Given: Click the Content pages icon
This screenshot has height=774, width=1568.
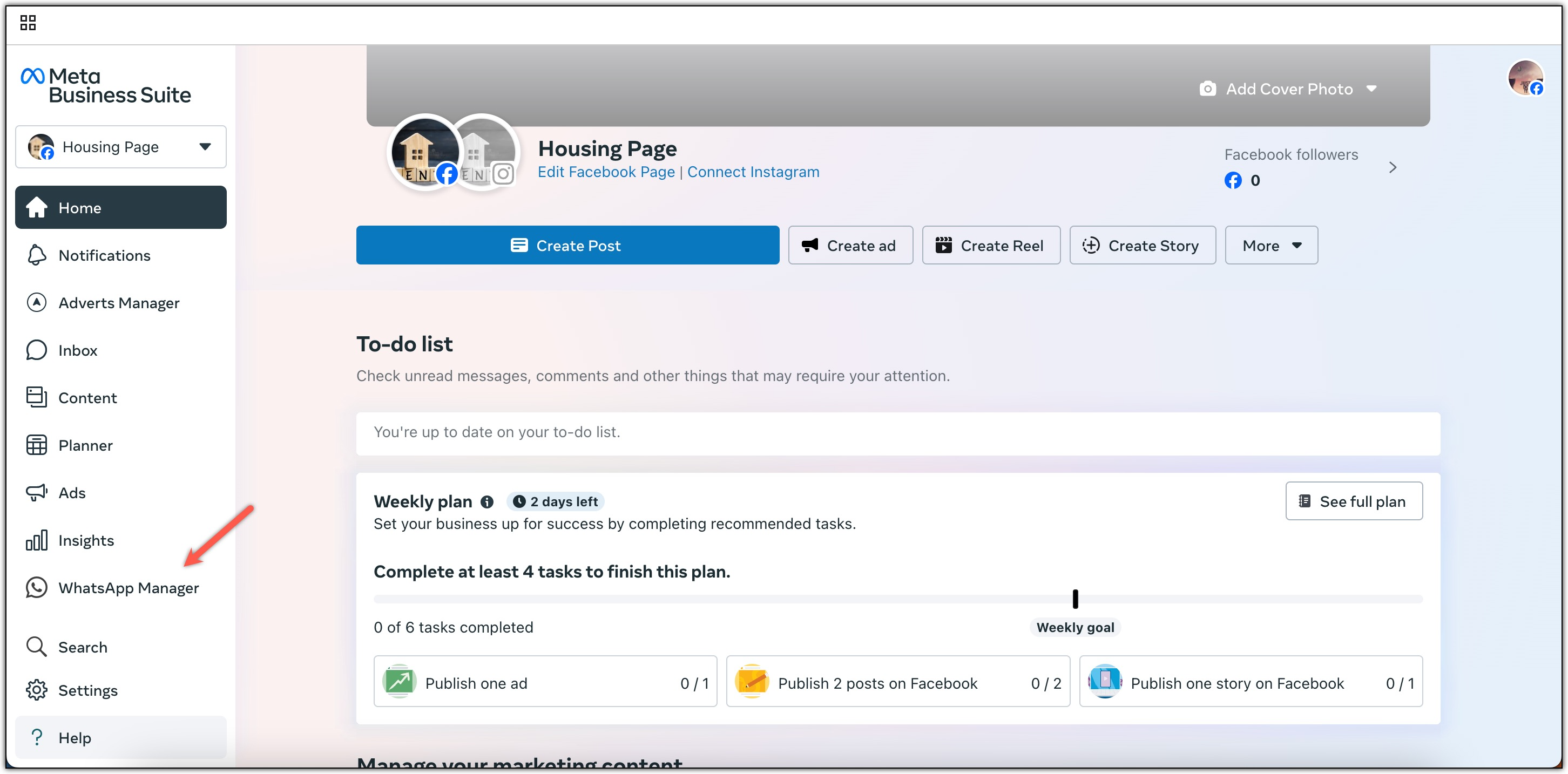Looking at the screenshot, I should [37, 397].
